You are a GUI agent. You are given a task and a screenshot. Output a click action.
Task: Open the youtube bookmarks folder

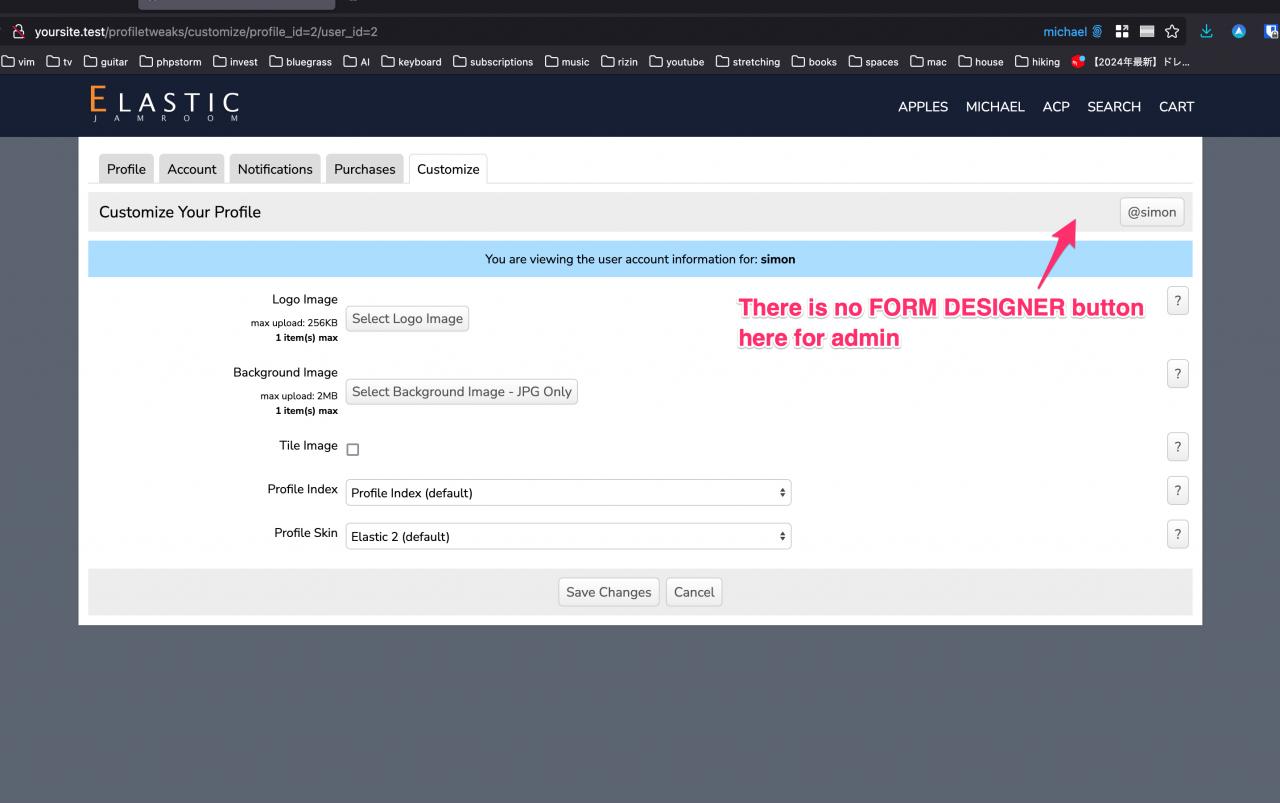coord(677,62)
